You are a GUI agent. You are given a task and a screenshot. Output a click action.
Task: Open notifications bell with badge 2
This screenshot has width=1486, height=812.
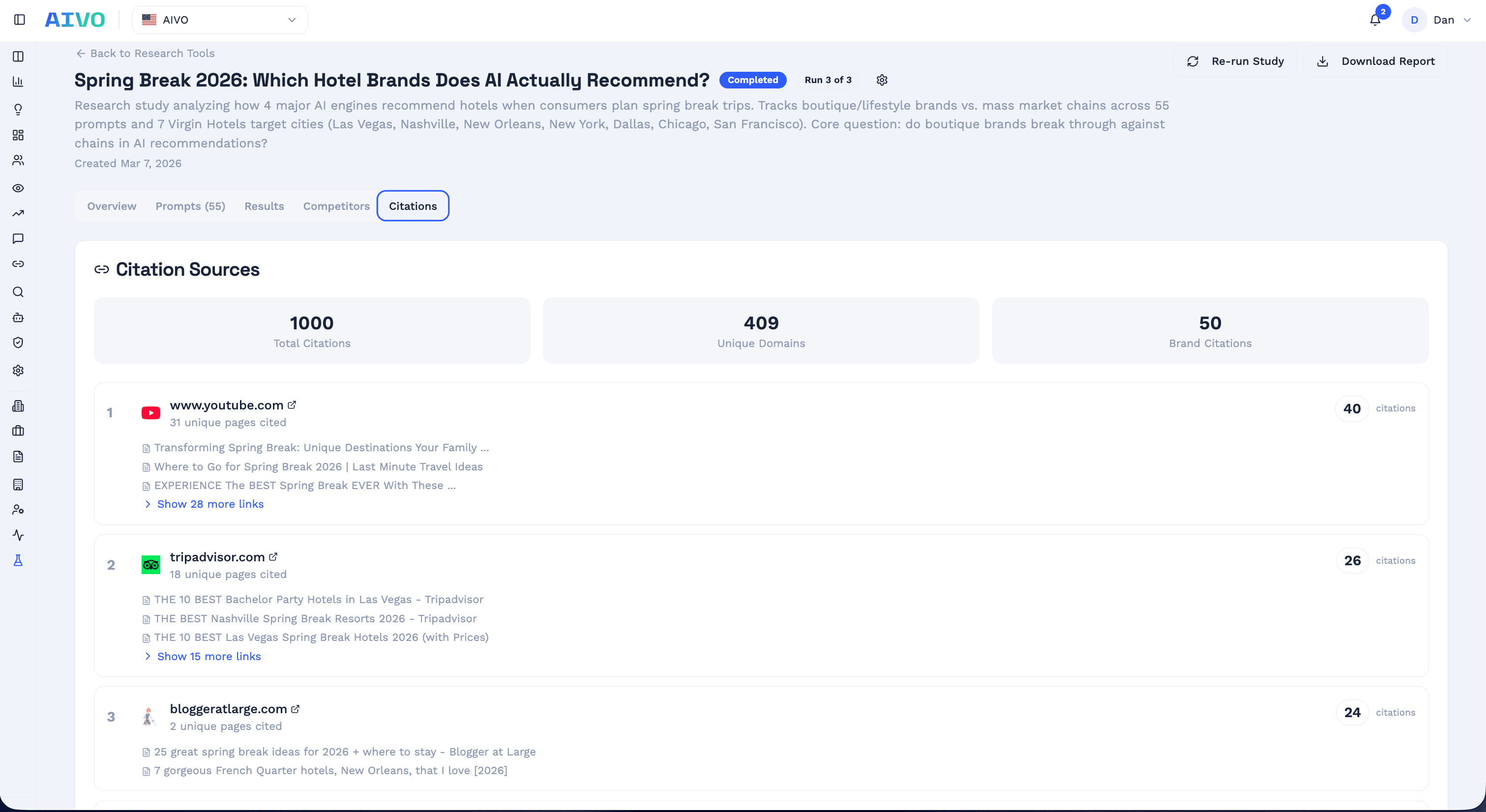pyautogui.click(x=1376, y=20)
